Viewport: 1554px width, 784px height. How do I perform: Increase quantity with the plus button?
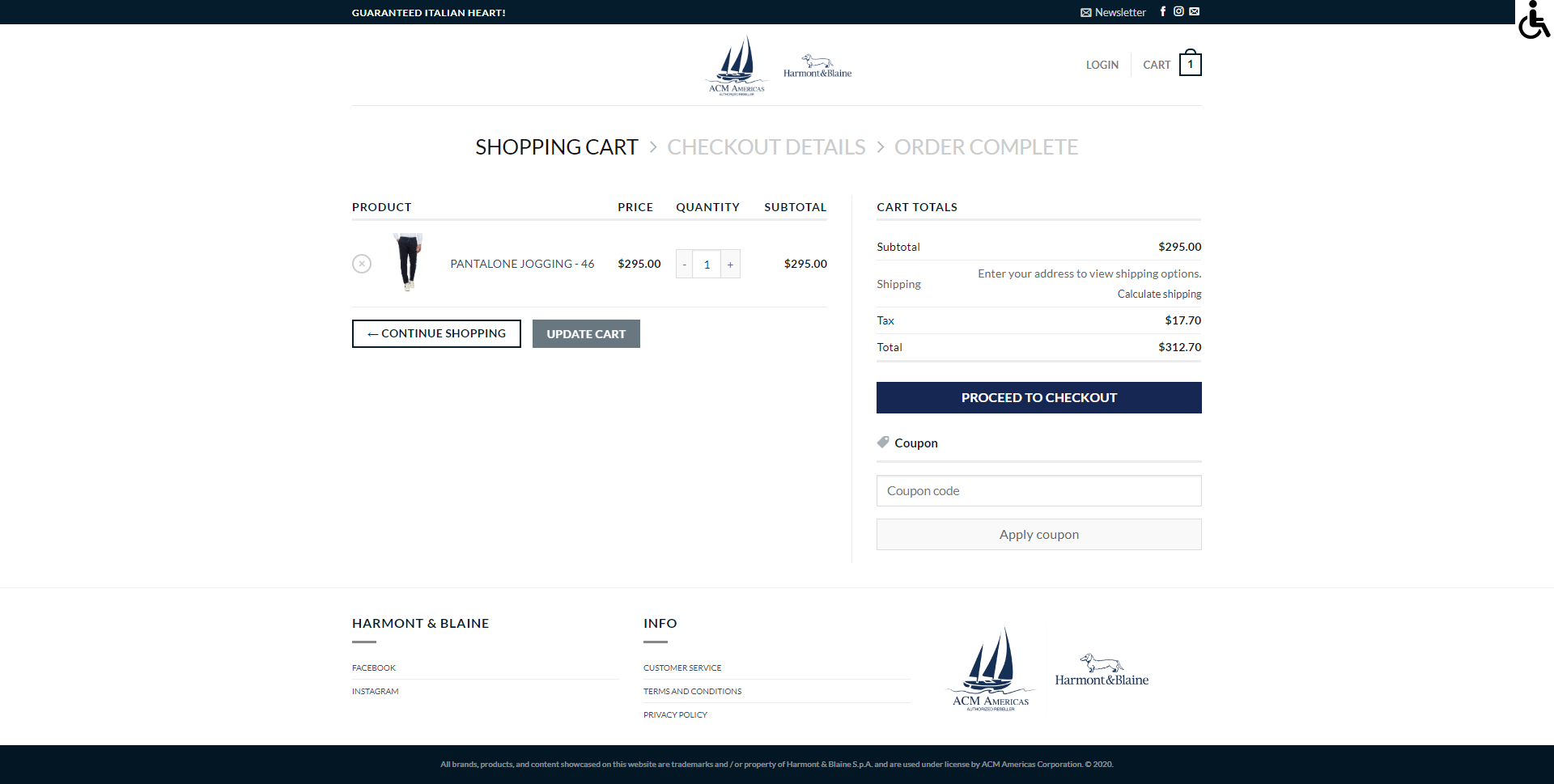730,265
